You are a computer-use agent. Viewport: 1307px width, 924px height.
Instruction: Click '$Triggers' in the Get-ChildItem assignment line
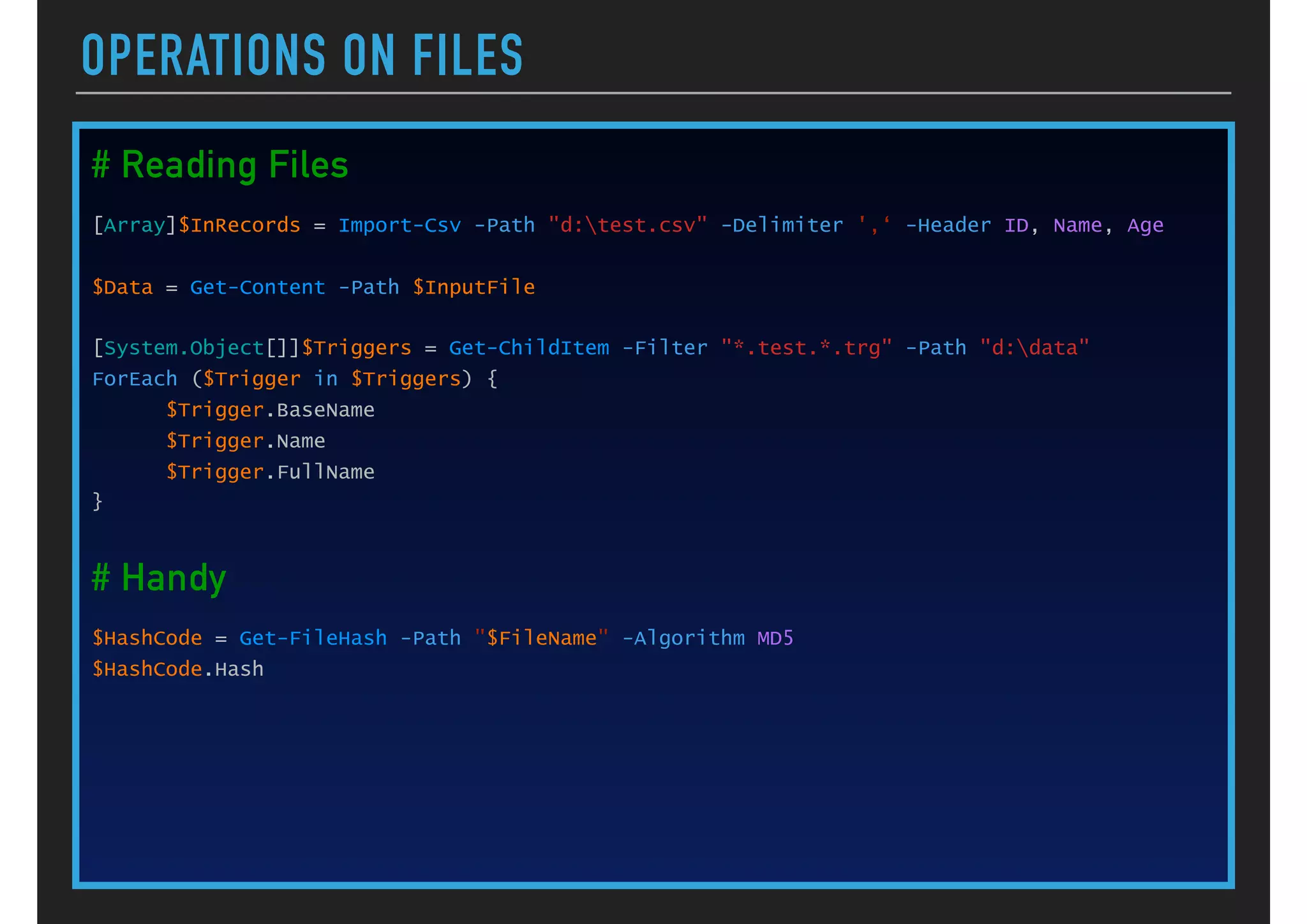(x=357, y=348)
